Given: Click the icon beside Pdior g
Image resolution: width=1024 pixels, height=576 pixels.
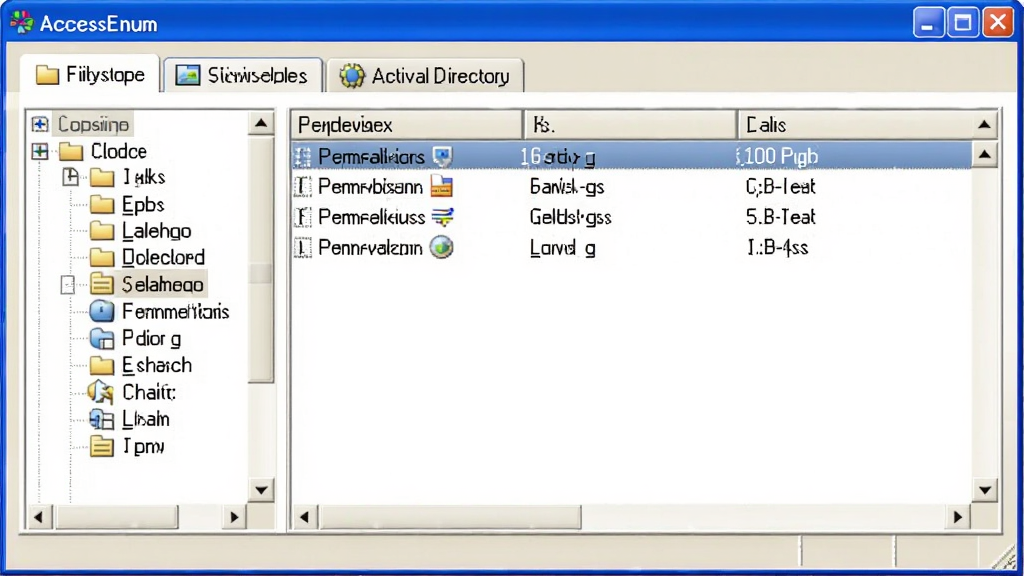Looking at the screenshot, I should (x=102, y=338).
